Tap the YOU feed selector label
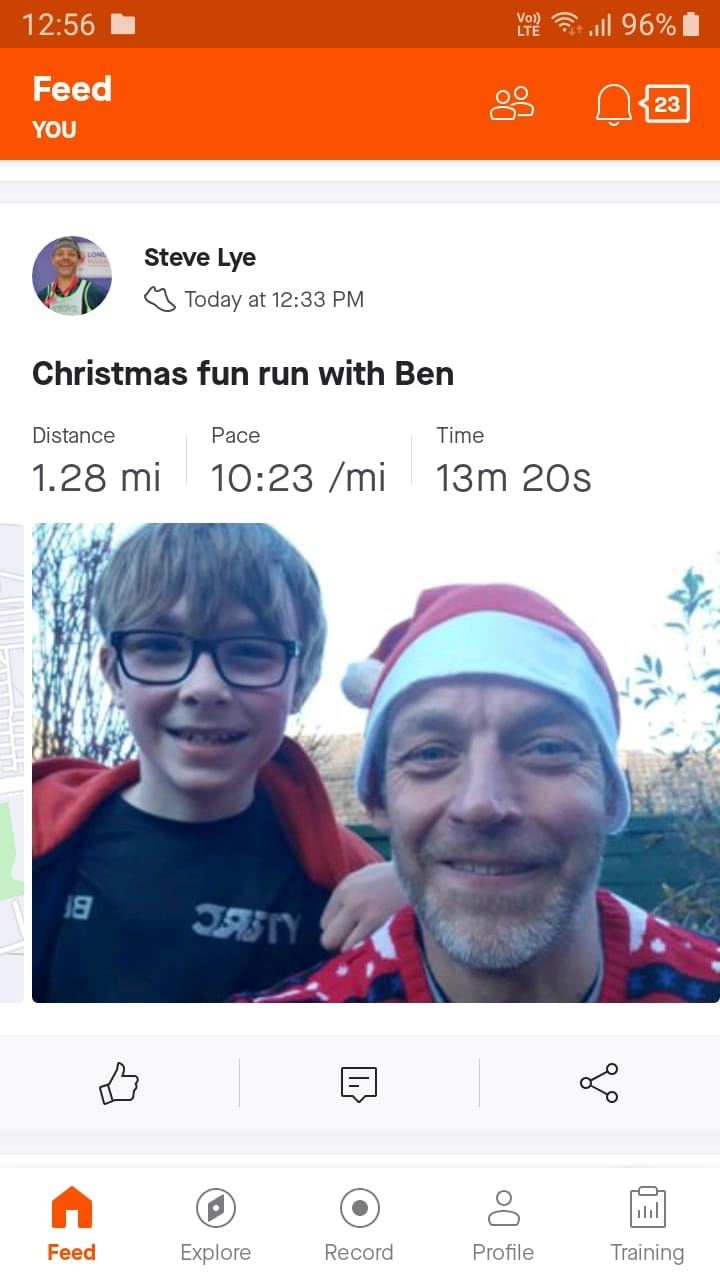The width and height of the screenshot is (720, 1280). (x=54, y=130)
